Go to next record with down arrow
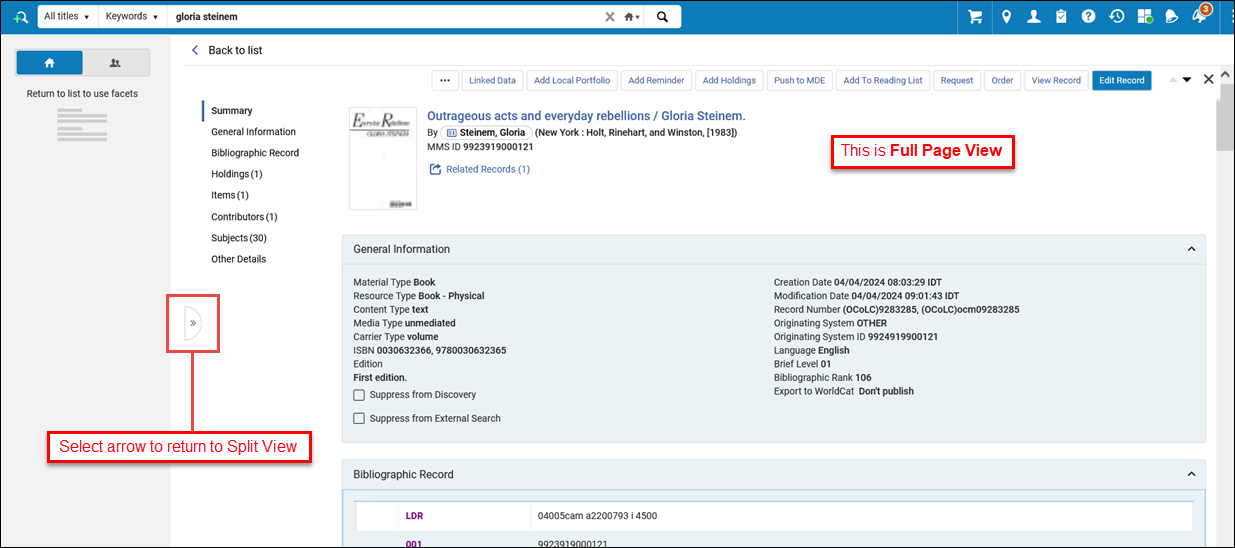1235x548 pixels. pyautogui.click(x=1187, y=80)
